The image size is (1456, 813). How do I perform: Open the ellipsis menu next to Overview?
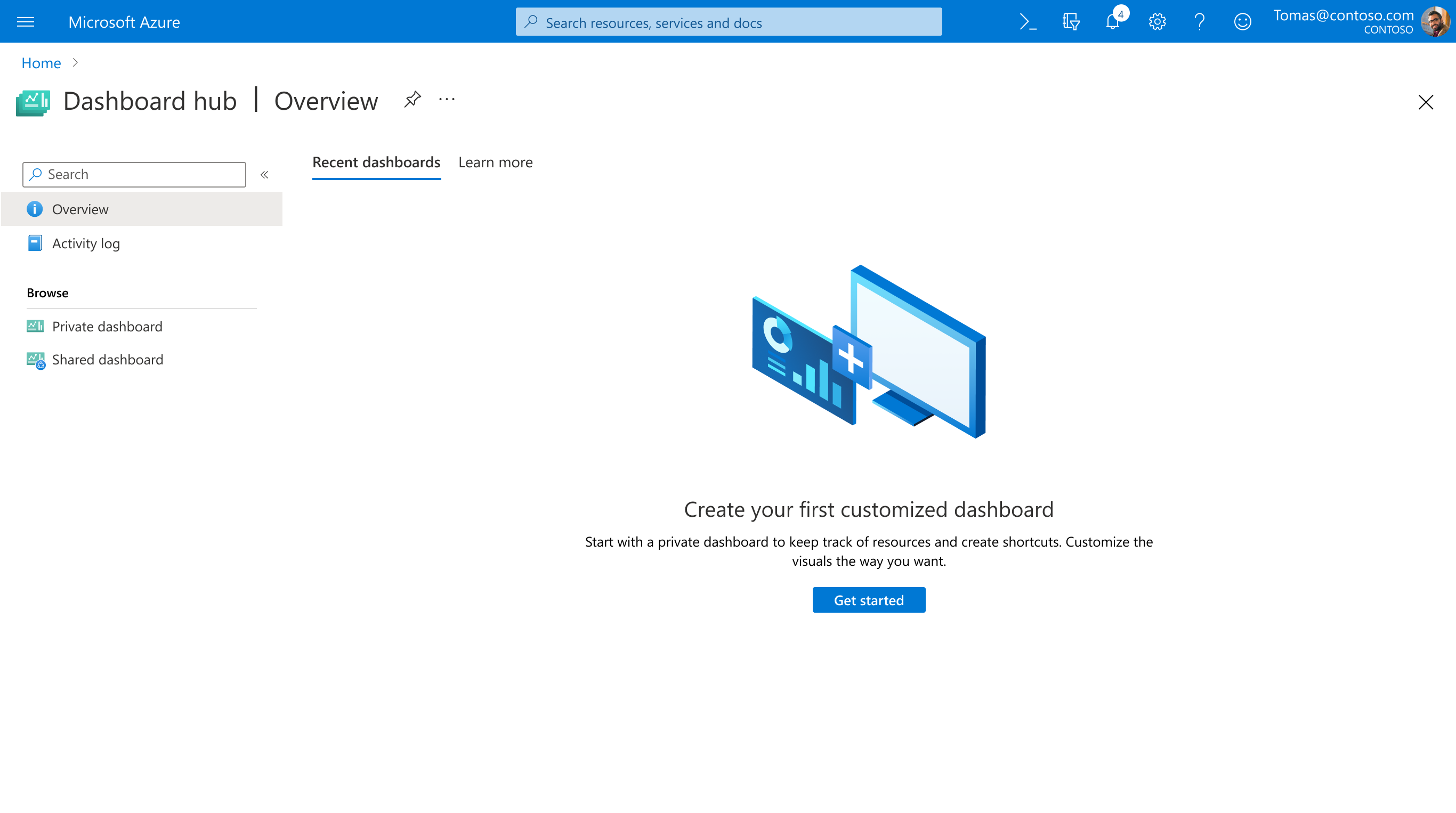[447, 100]
